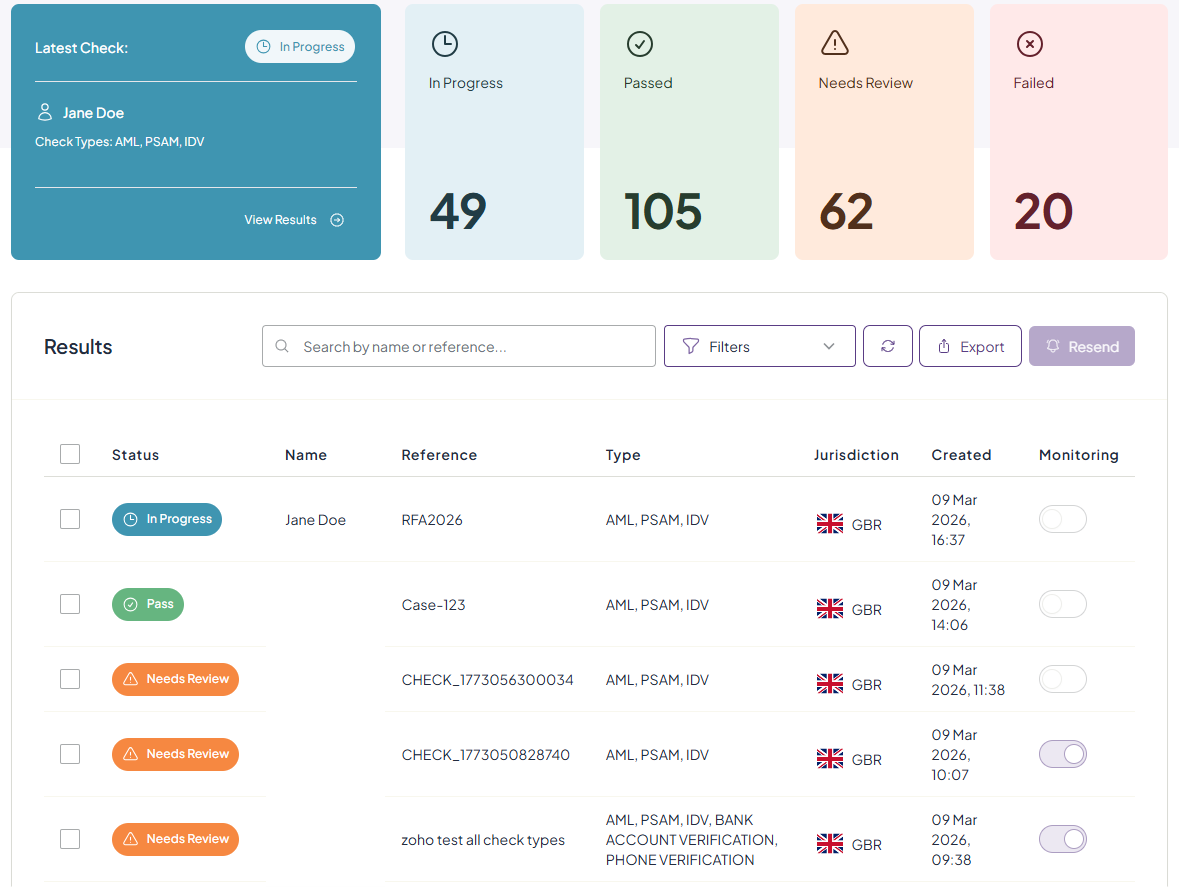Disable monitoring for zoho test all check types
The width and height of the screenshot is (1179, 888).
1062,839
